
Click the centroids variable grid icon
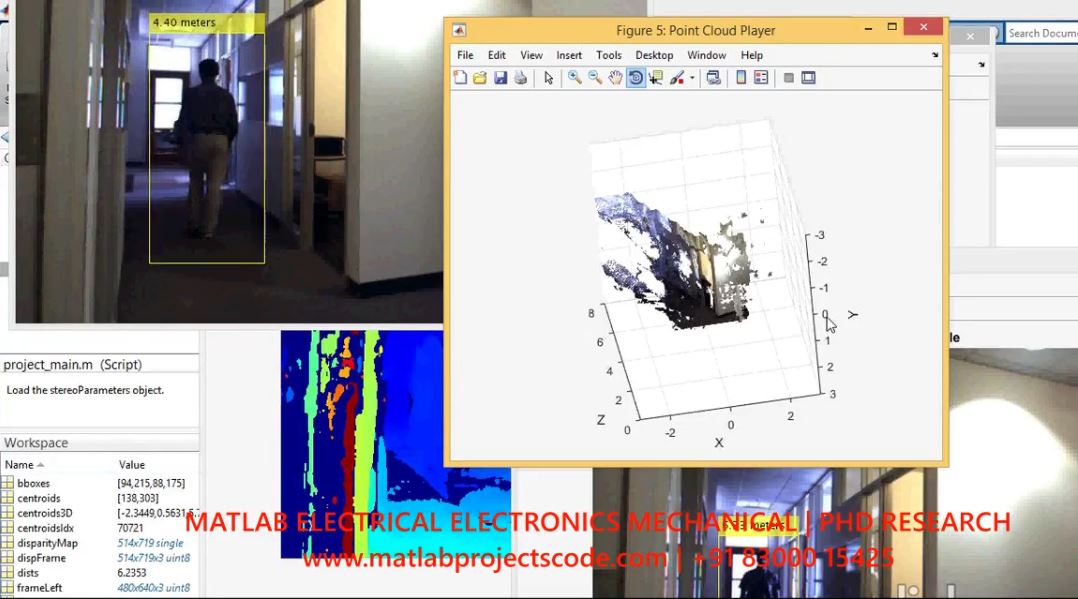click(x=8, y=499)
